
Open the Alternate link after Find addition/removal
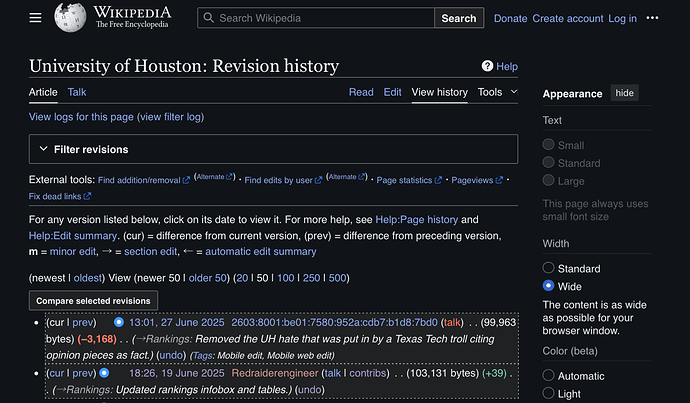coord(214,177)
